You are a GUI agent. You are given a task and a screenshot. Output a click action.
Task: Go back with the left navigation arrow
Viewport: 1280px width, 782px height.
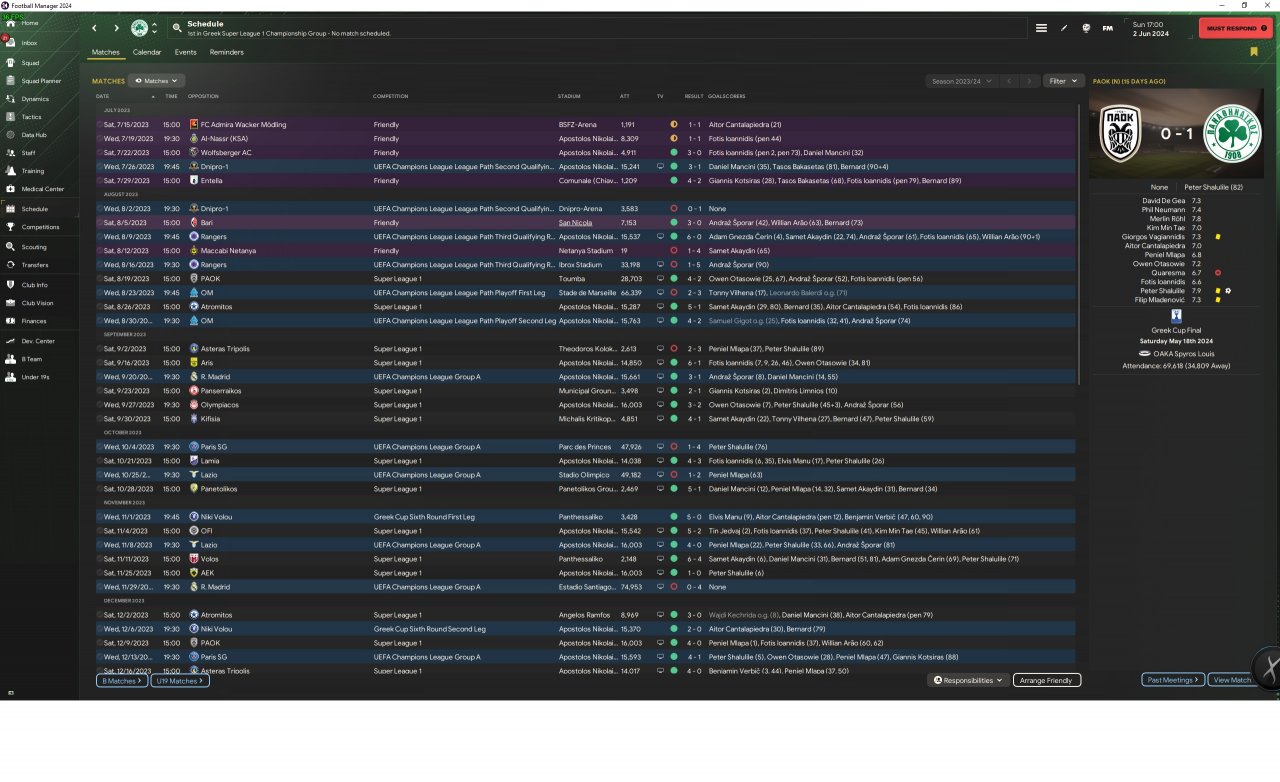coord(95,28)
